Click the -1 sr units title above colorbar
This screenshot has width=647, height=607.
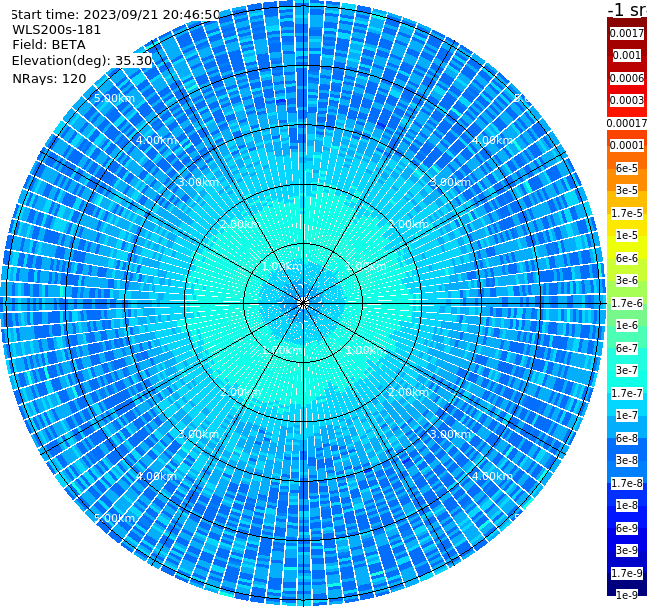point(627,10)
